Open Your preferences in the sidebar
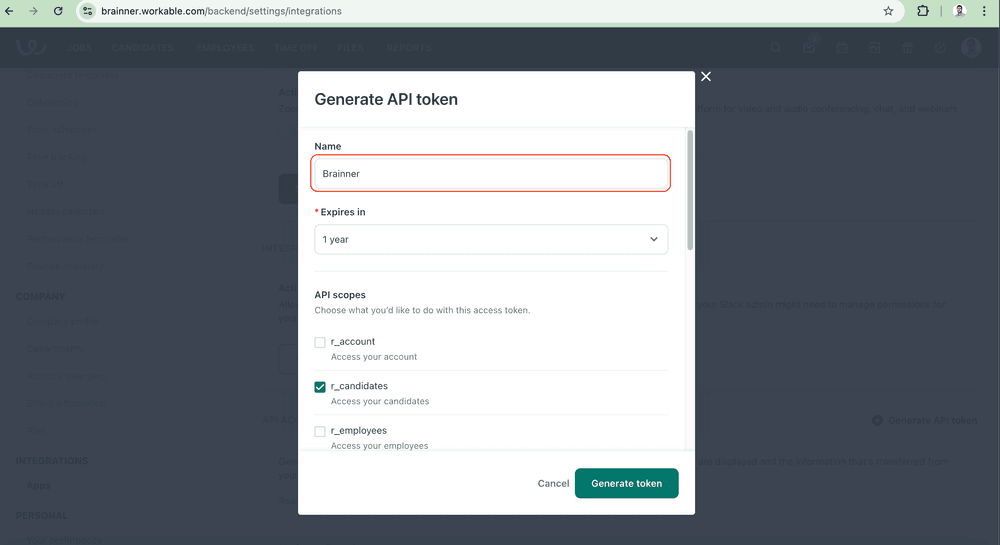Viewport: 1000px width, 545px height. (64, 540)
